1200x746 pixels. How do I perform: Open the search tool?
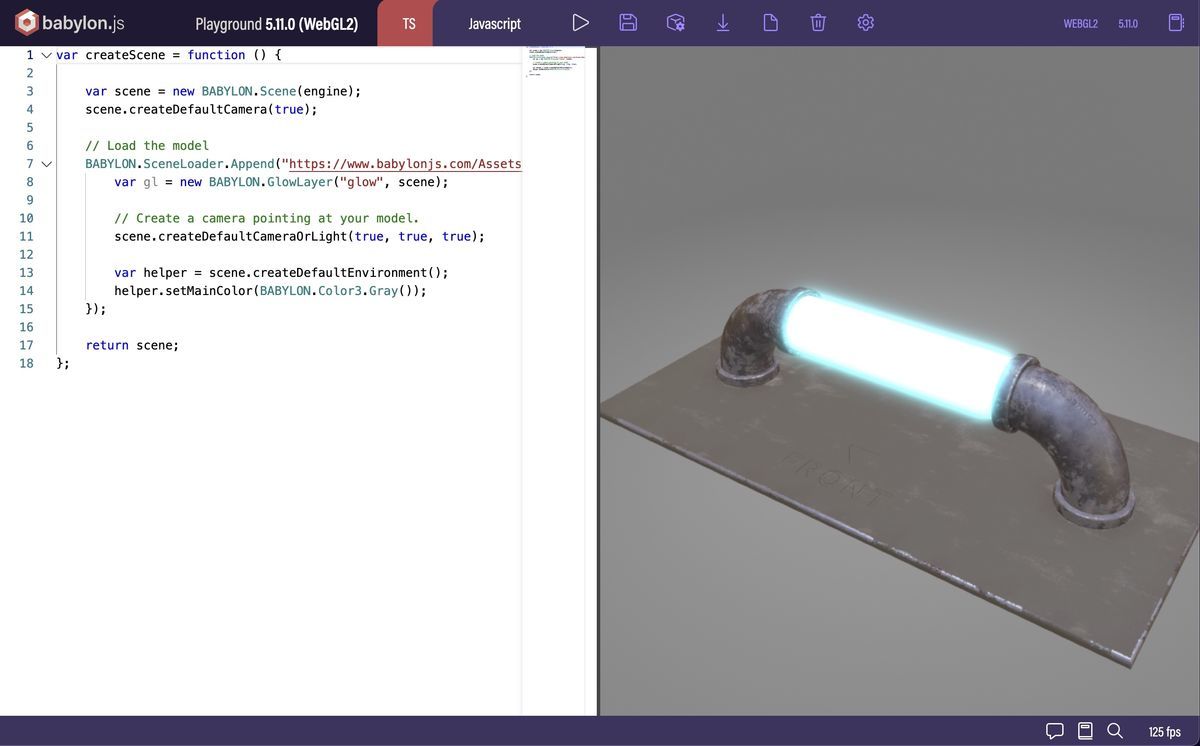(1113, 730)
